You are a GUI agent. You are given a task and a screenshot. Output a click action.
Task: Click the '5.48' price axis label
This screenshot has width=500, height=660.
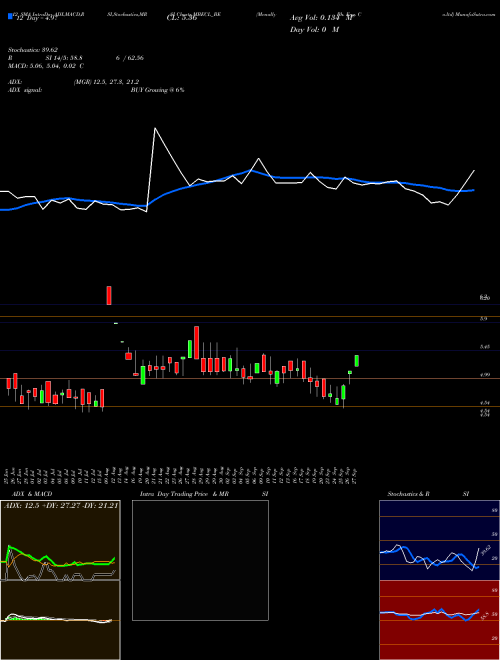[x=484, y=347]
